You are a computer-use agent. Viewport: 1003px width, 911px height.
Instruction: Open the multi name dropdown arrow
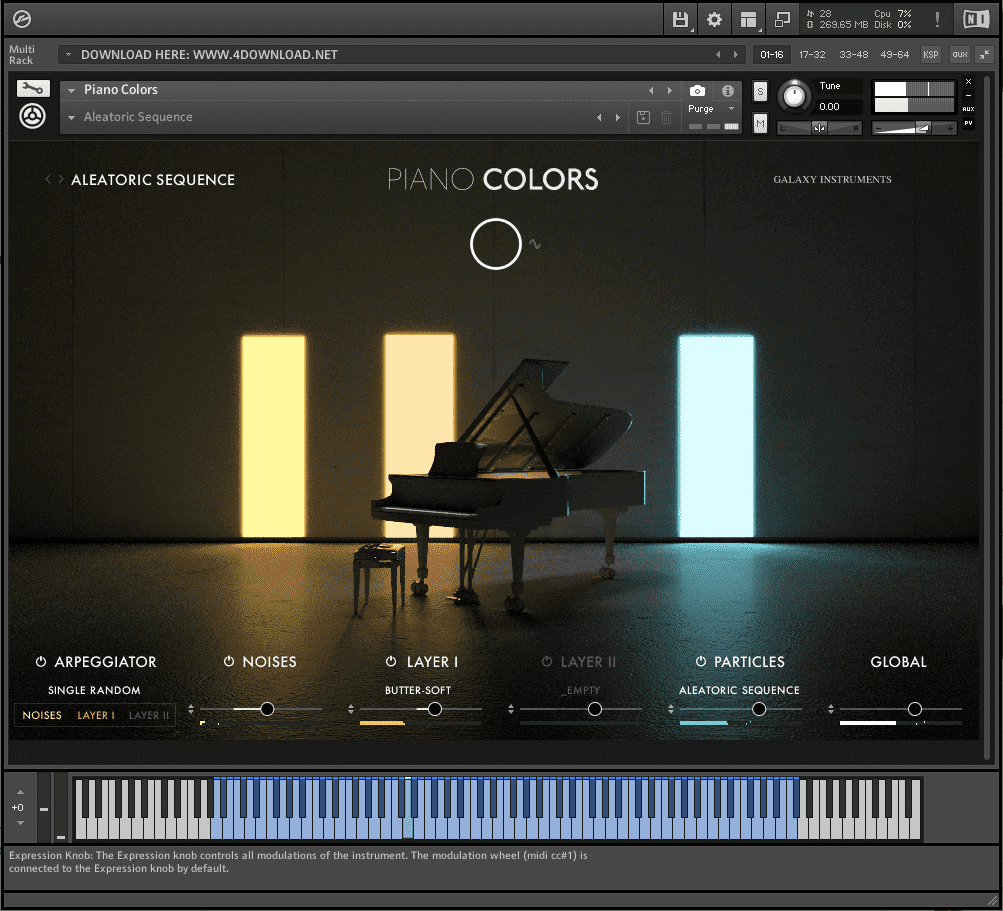(x=68, y=55)
